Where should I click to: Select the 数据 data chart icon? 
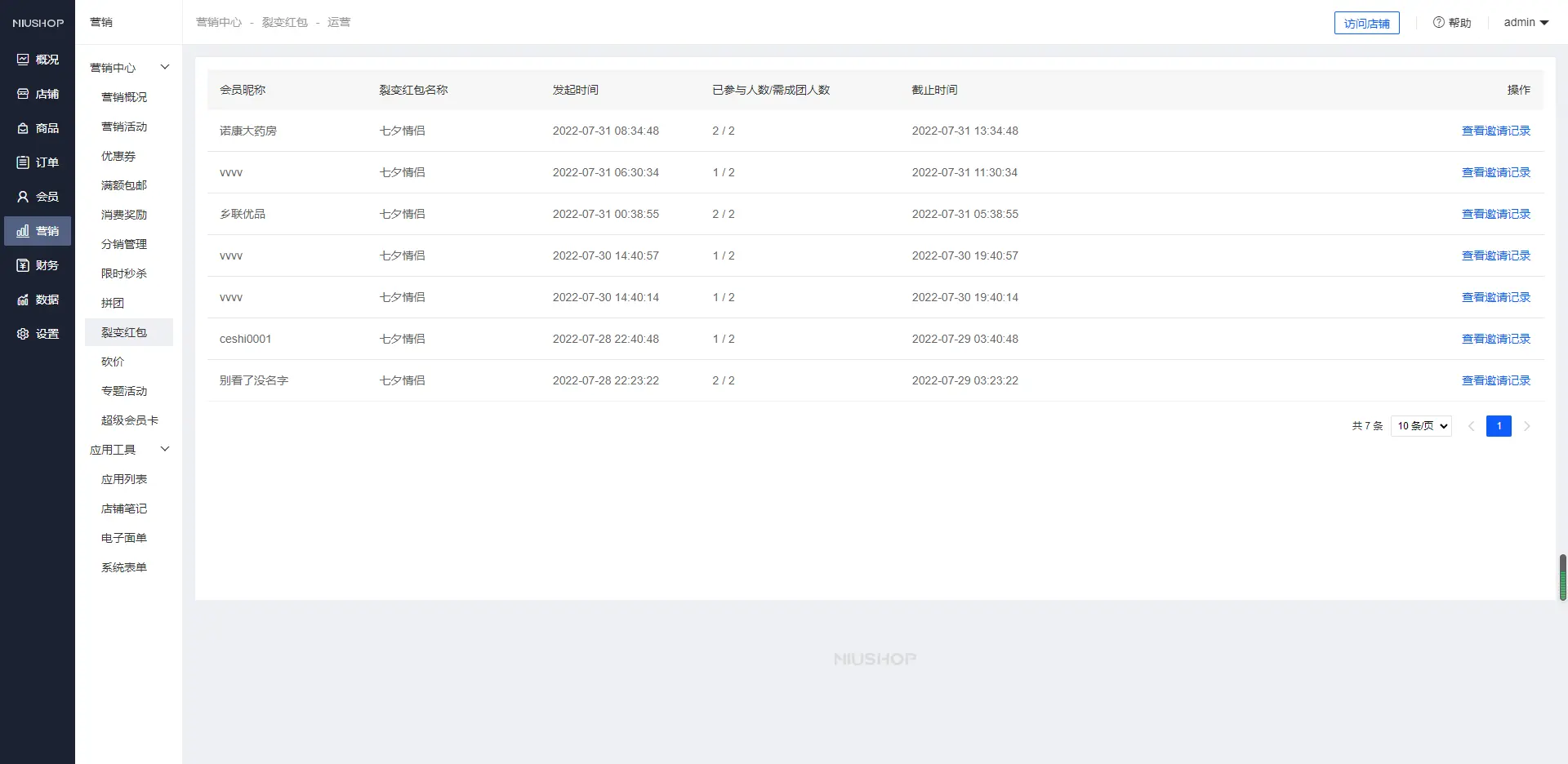pyautogui.click(x=23, y=300)
